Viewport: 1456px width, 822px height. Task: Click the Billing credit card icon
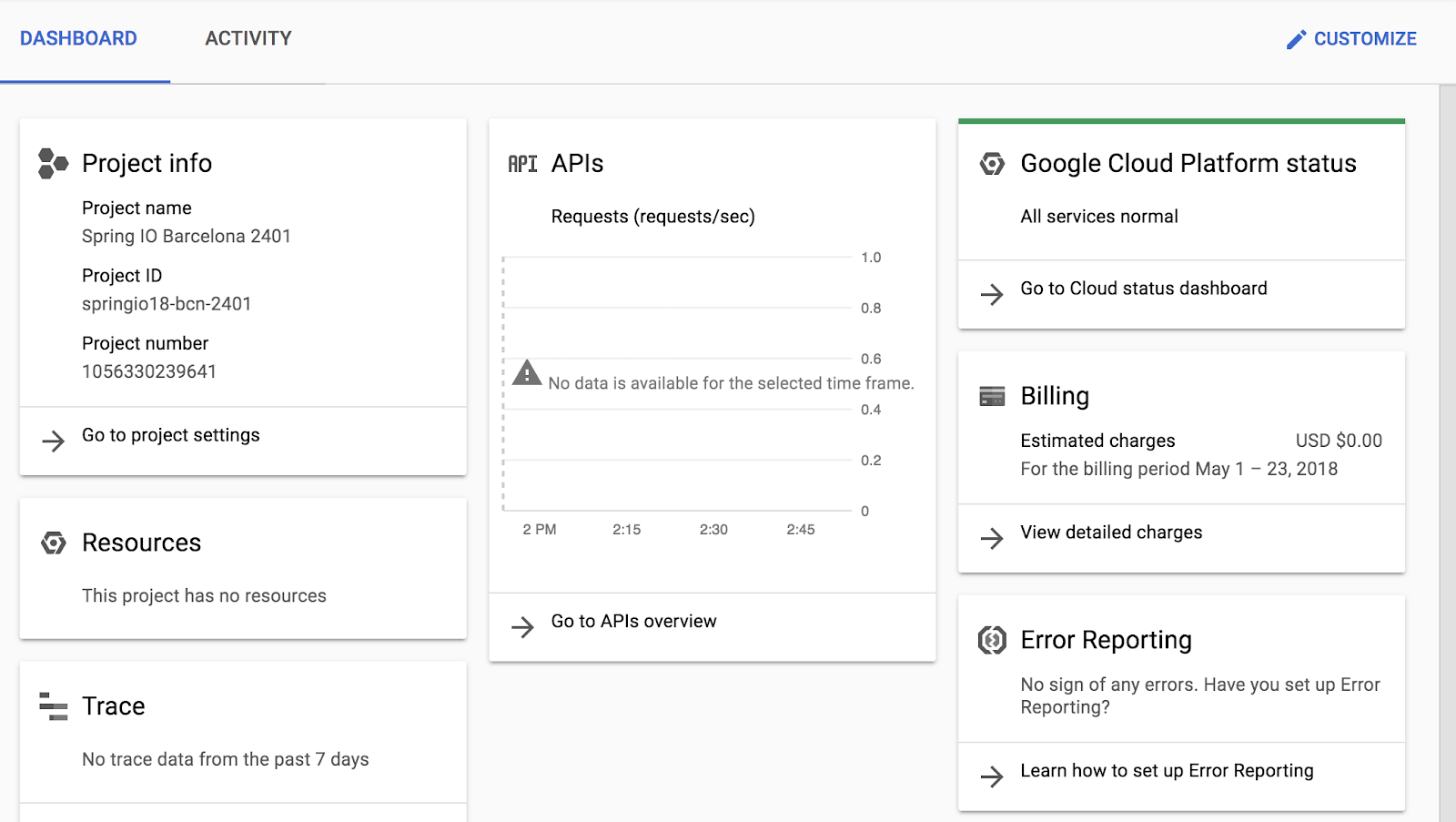[992, 397]
